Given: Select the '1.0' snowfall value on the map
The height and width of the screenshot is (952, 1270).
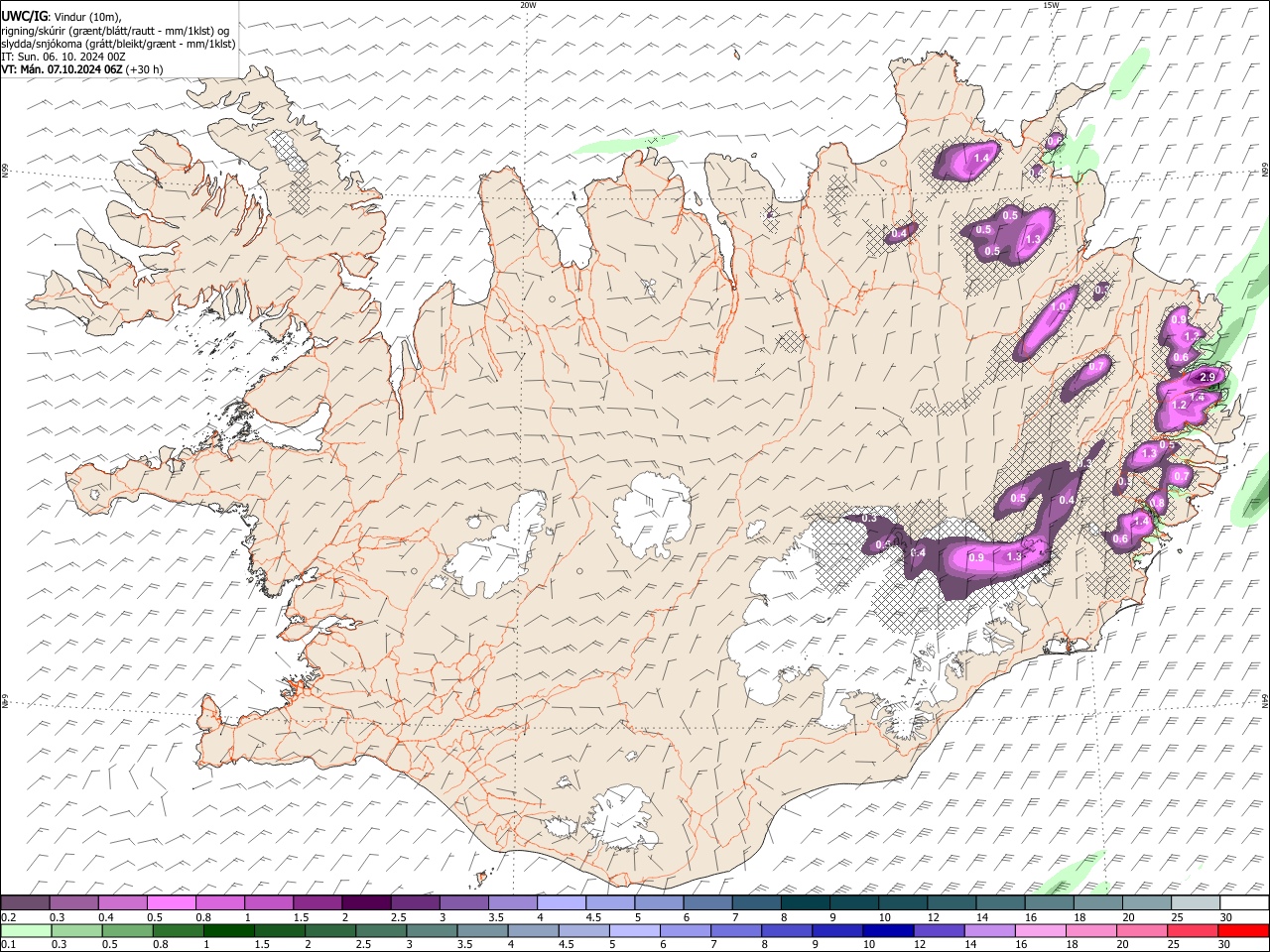Looking at the screenshot, I should click(x=1059, y=307).
